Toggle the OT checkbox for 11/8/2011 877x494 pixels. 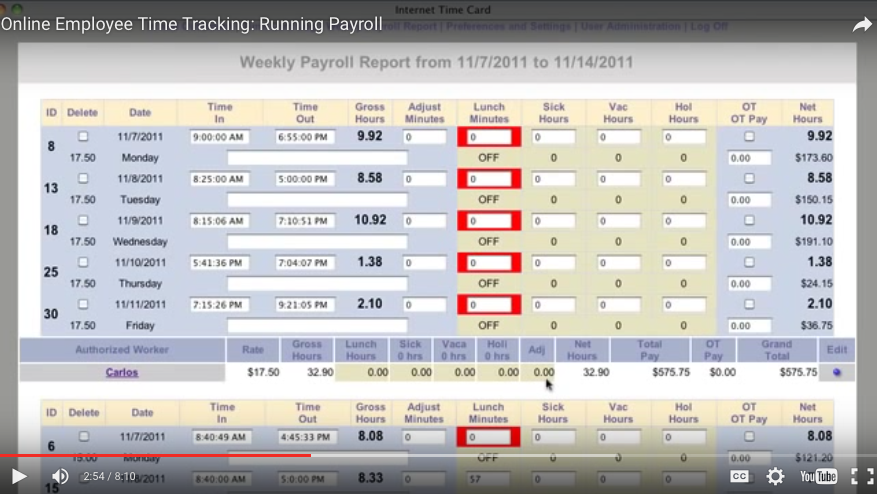coord(749,178)
